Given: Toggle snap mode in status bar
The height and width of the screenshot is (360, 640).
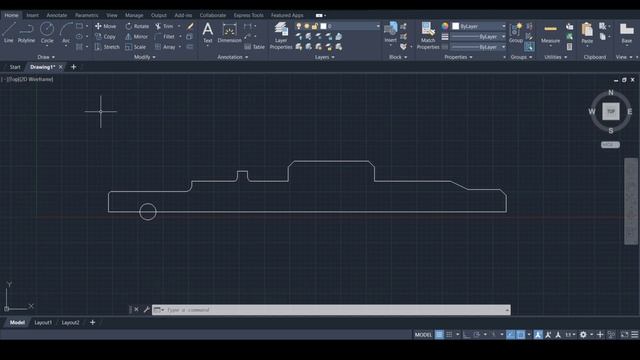Looking at the screenshot, I should (449, 335).
